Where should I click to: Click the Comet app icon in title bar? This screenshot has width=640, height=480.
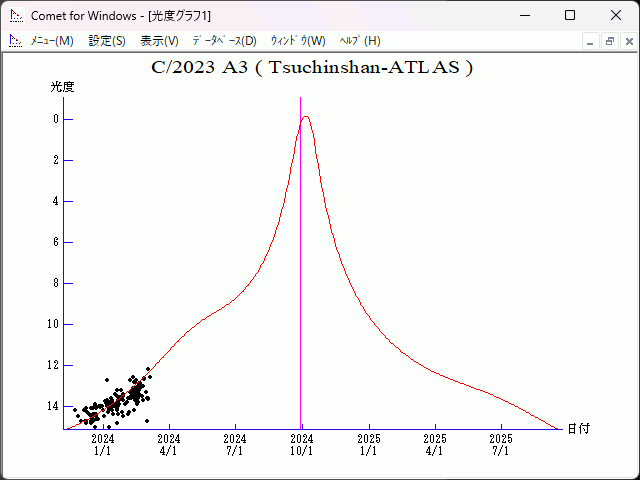16,16
